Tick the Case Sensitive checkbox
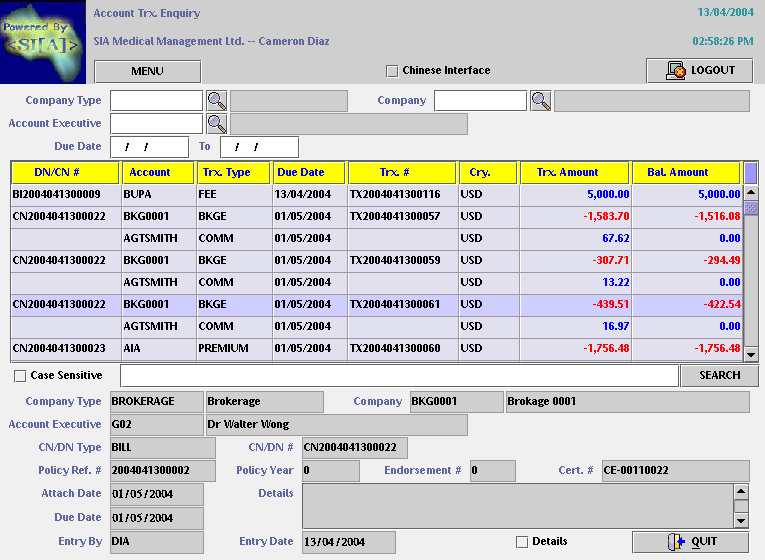Image resolution: width=765 pixels, height=560 pixels. tap(20, 376)
